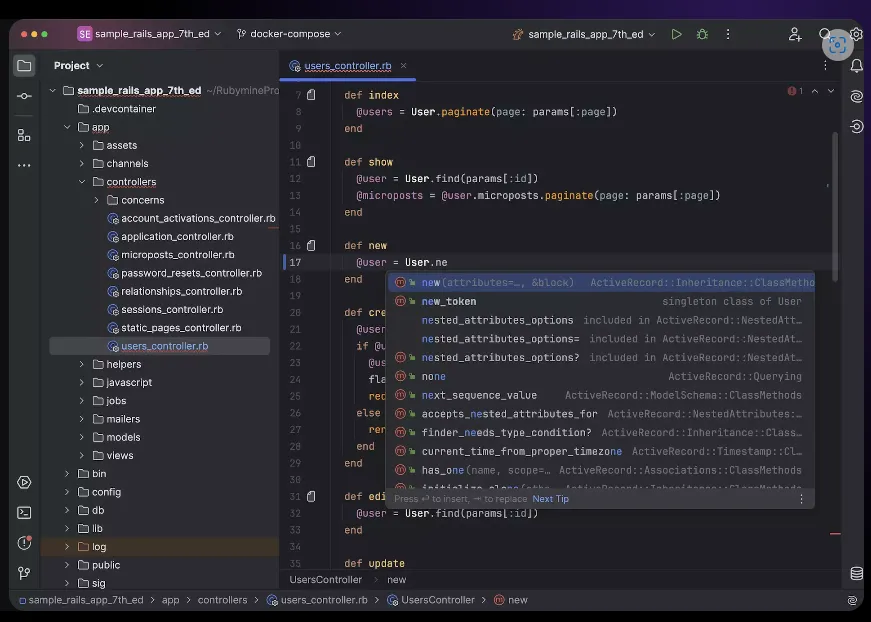This screenshot has width=871, height=622.
Task: Open the Terminal tool window icon
Action: (24, 512)
